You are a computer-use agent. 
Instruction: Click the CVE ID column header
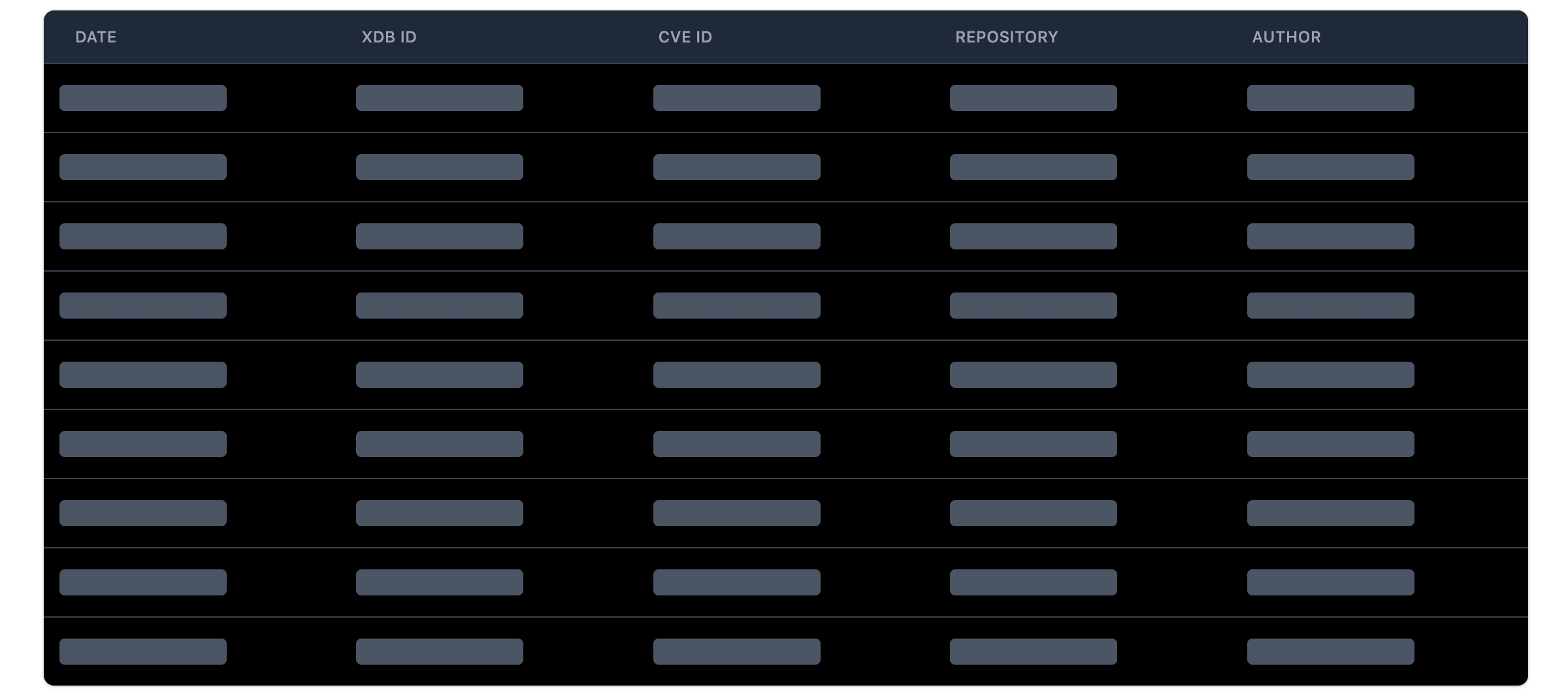pos(685,37)
